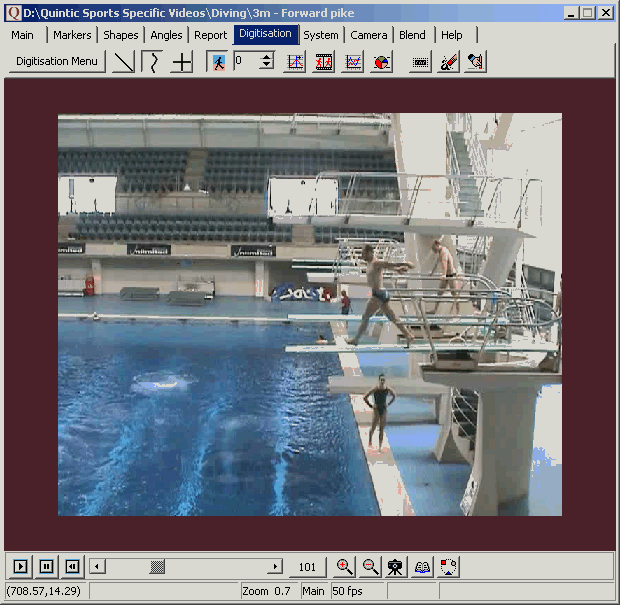620x605 pixels.
Task: Switch to the Main tab
Action: click(x=23, y=35)
